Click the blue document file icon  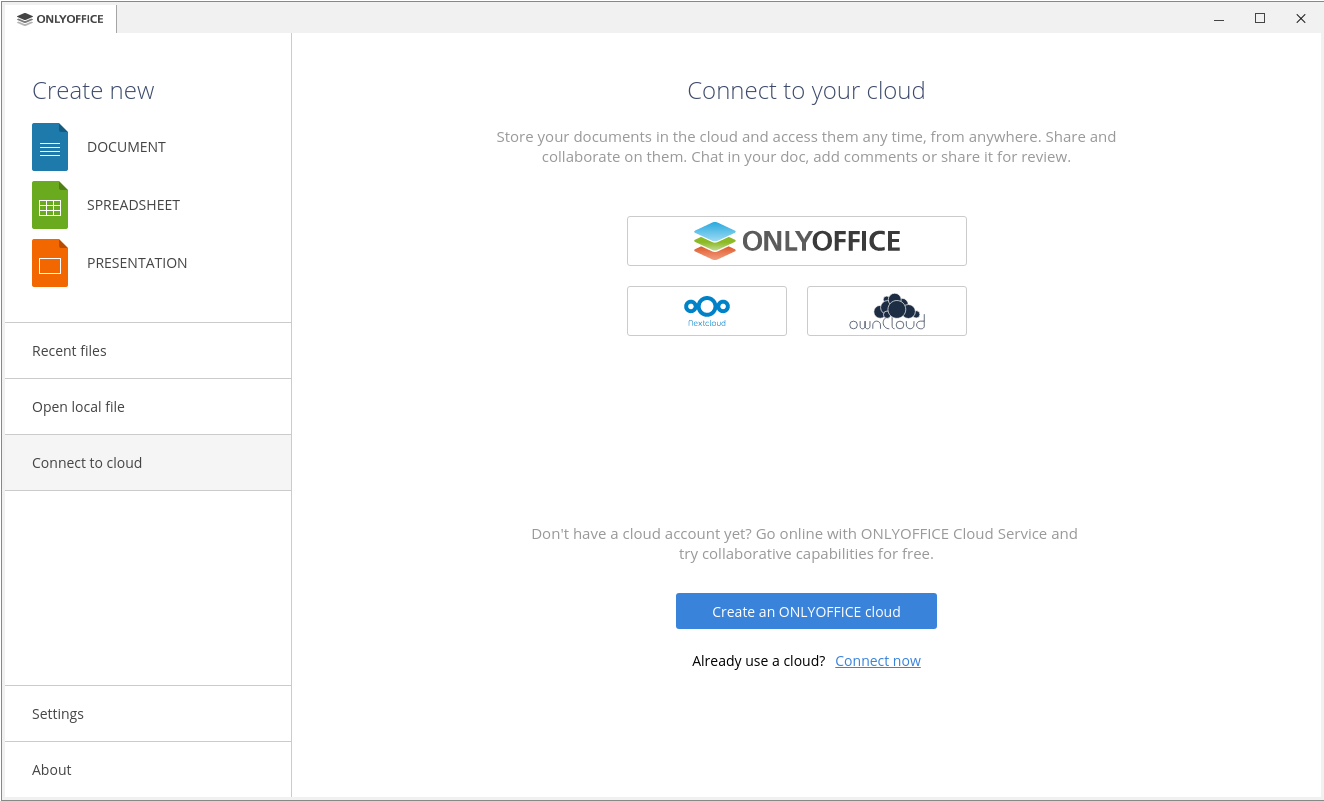(x=50, y=147)
